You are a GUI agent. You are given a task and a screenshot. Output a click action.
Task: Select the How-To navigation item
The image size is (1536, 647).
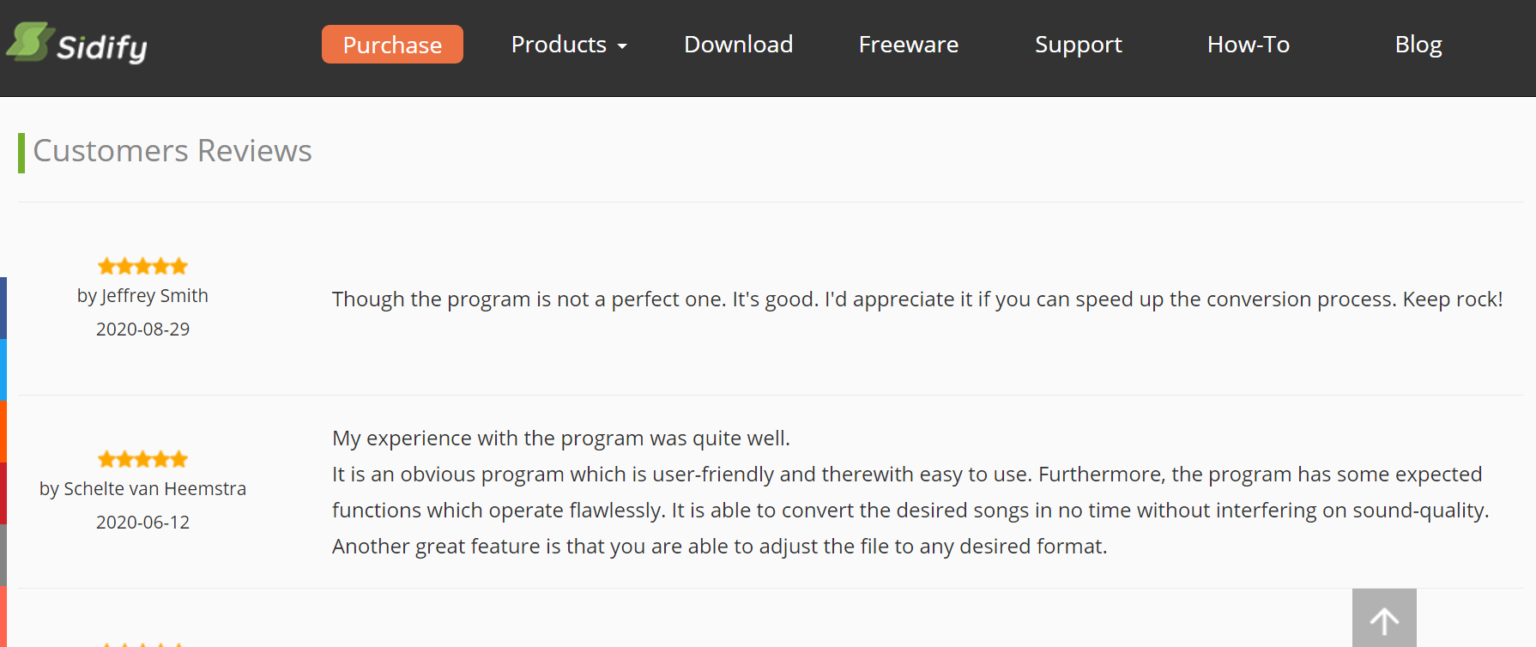pyautogui.click(x=1248, y=45)
